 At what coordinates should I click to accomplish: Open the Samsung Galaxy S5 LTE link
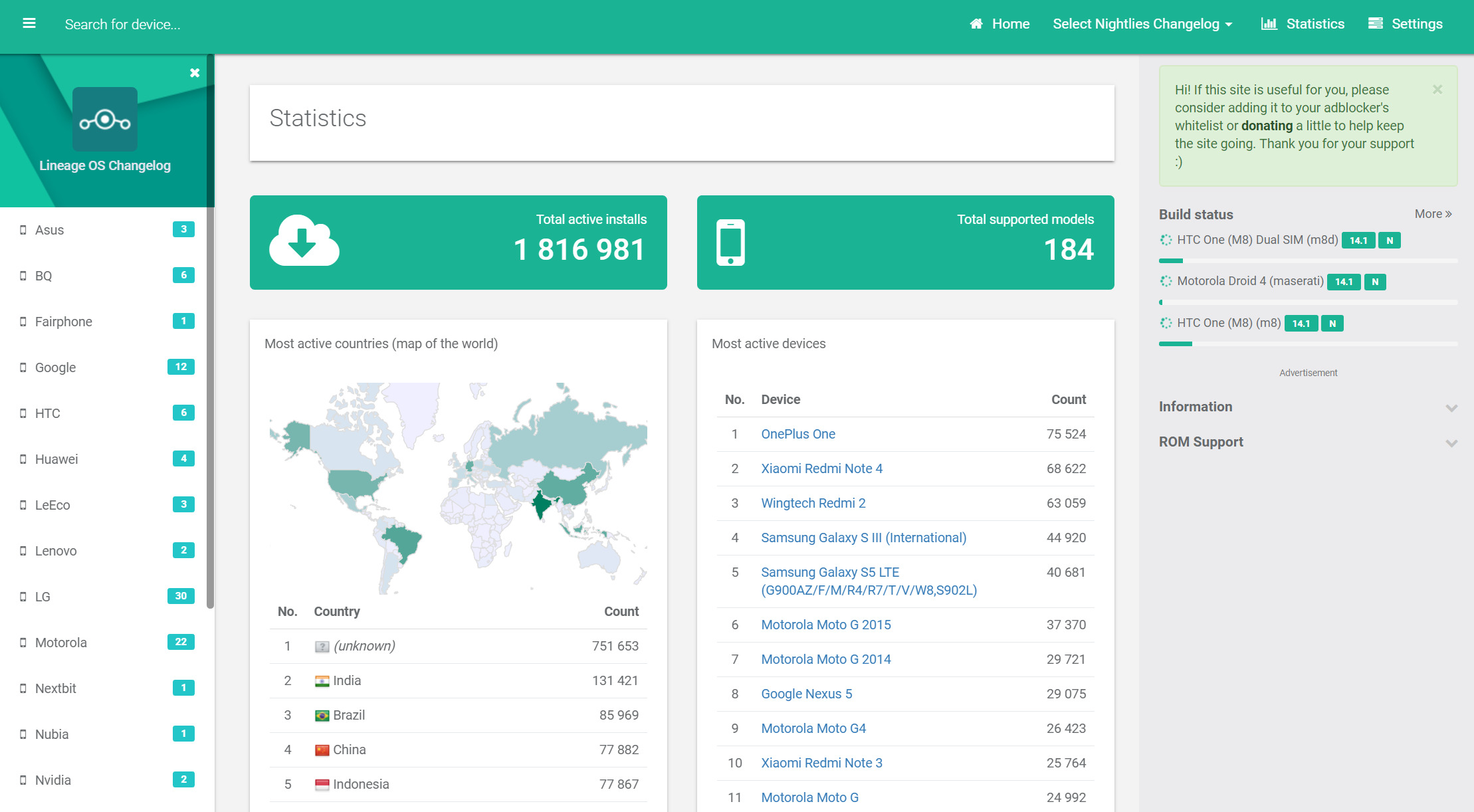(x=869, y=581)
